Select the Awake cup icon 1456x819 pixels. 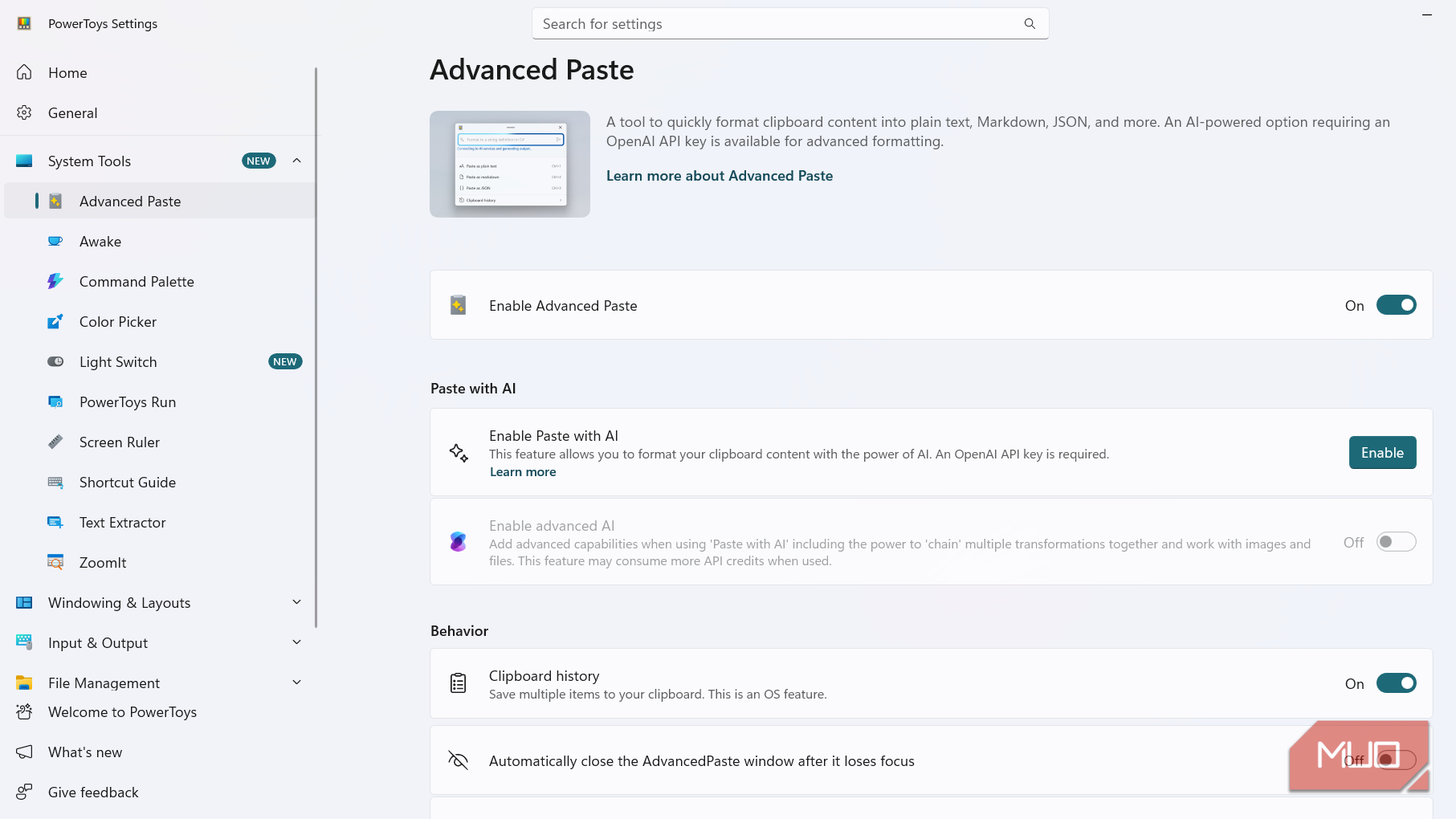[x=55, y=241]
